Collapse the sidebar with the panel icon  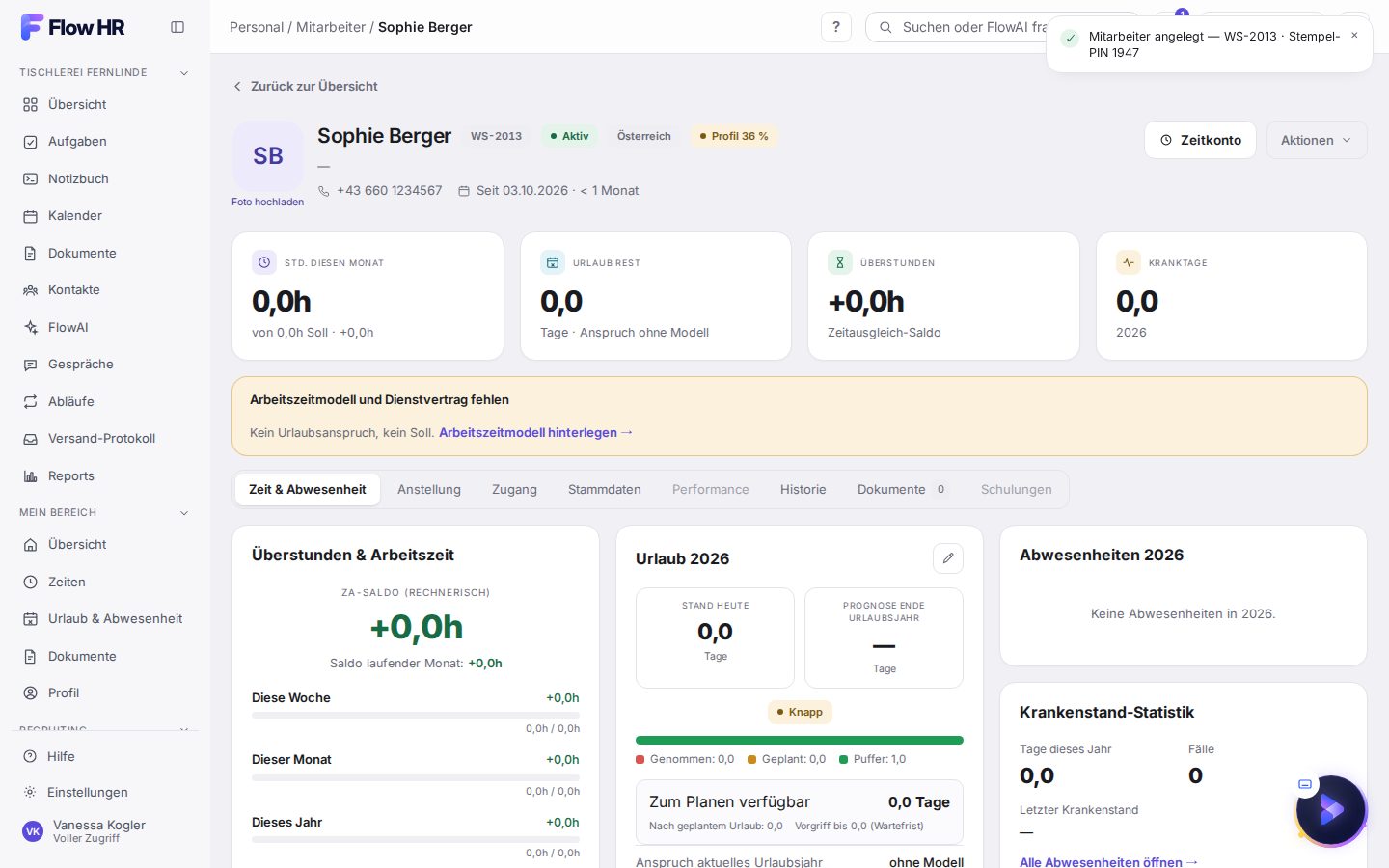177,27
